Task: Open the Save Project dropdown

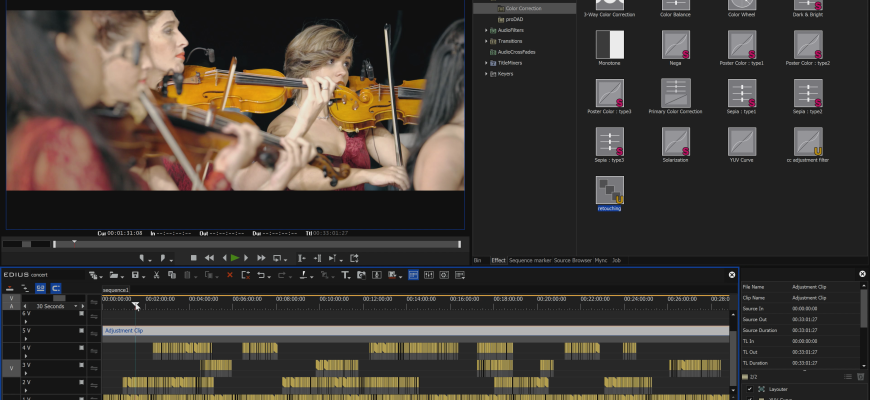Action: (x=144, y=277)
